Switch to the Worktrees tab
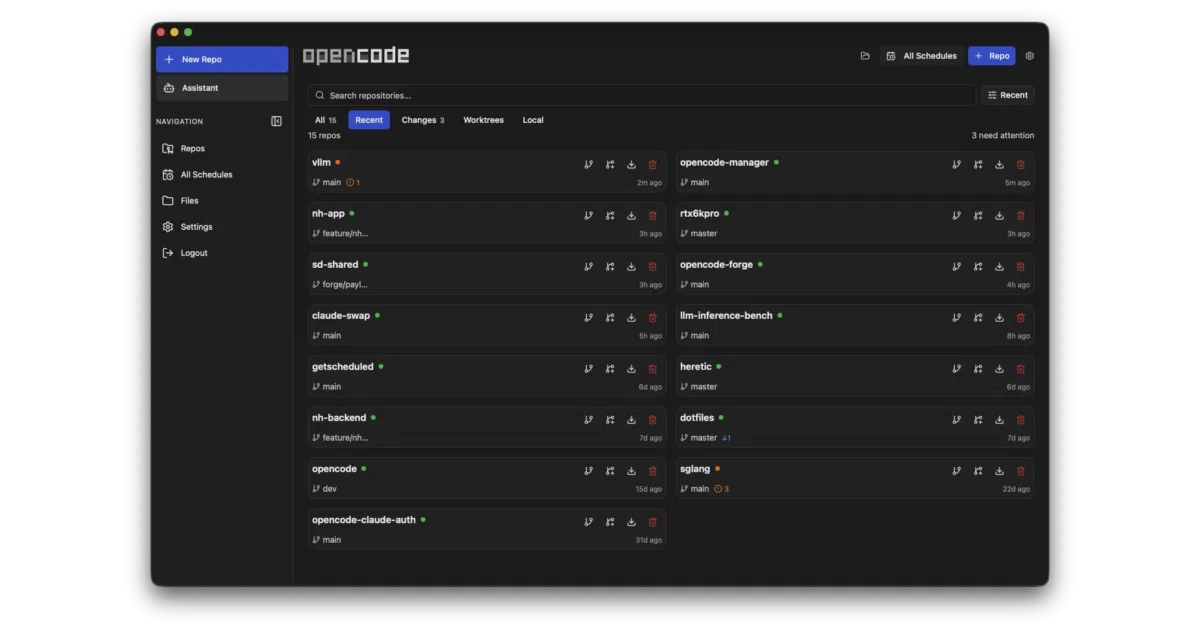 pyautogui.click(x=483, y=120)
